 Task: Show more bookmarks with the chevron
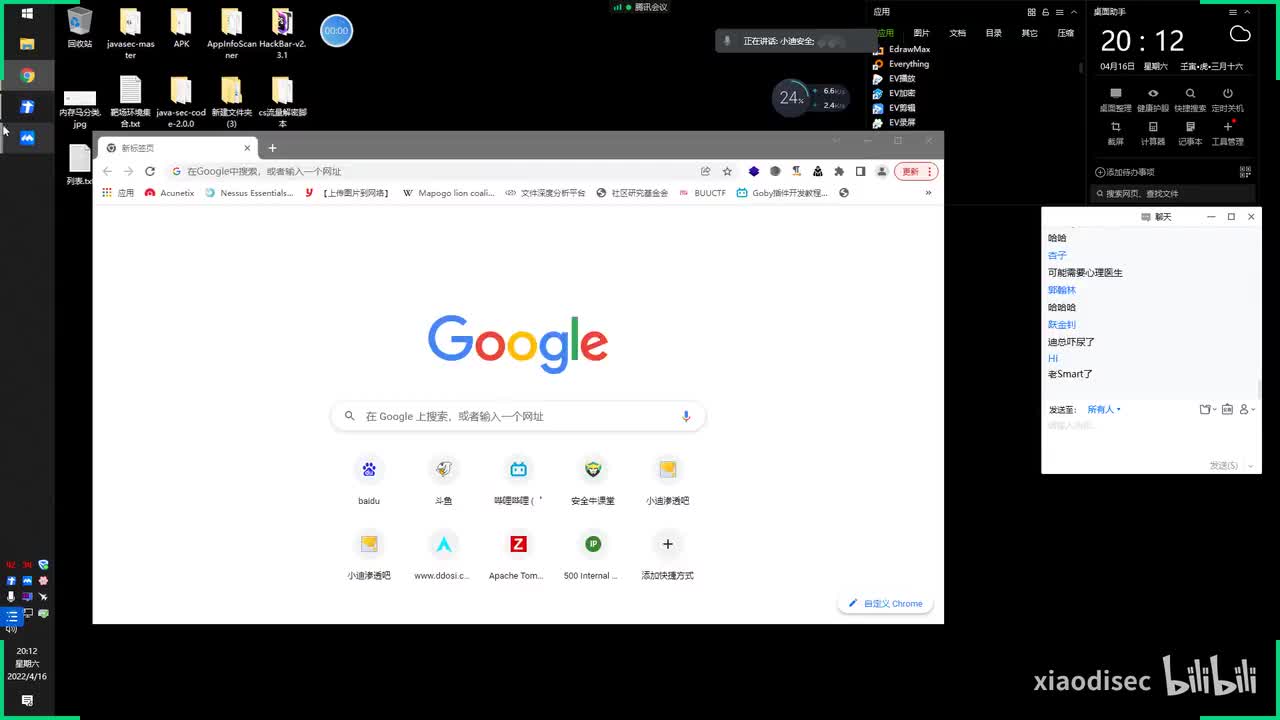tap(928, 193)
